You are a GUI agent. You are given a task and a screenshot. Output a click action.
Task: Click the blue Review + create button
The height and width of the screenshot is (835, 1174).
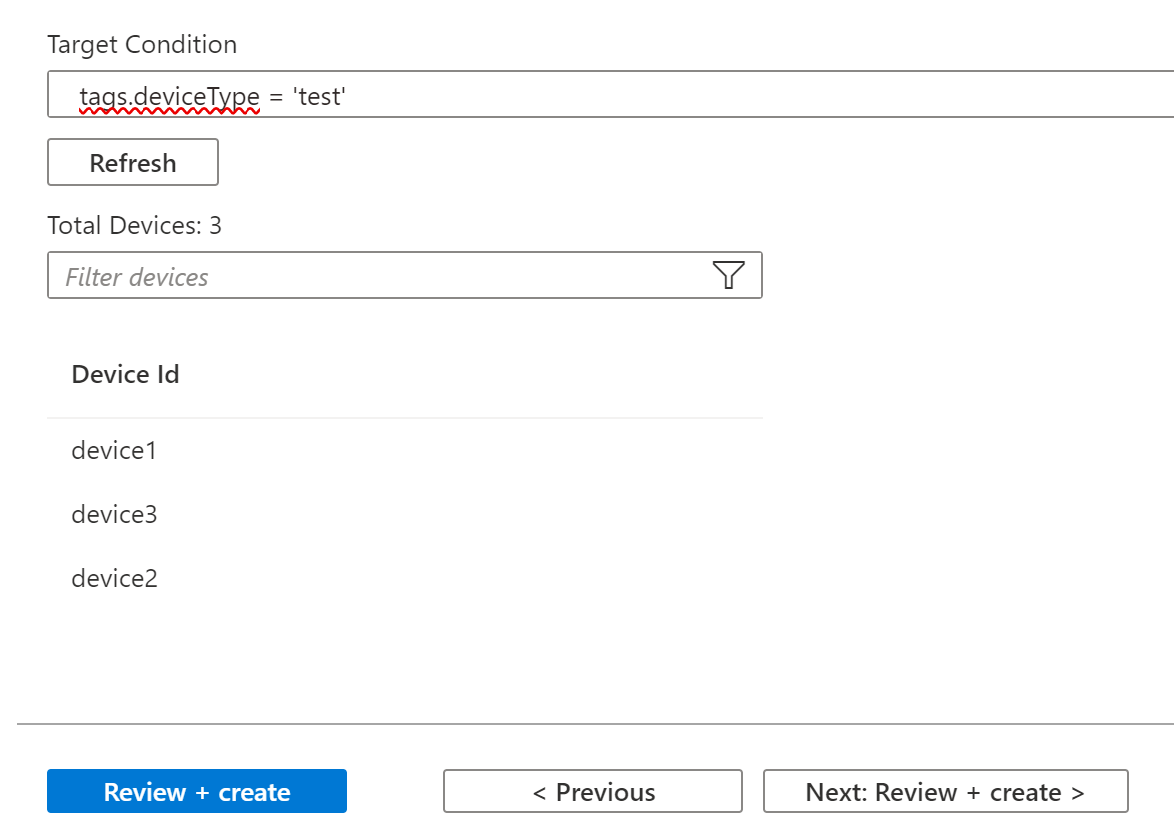click(196, 791)
